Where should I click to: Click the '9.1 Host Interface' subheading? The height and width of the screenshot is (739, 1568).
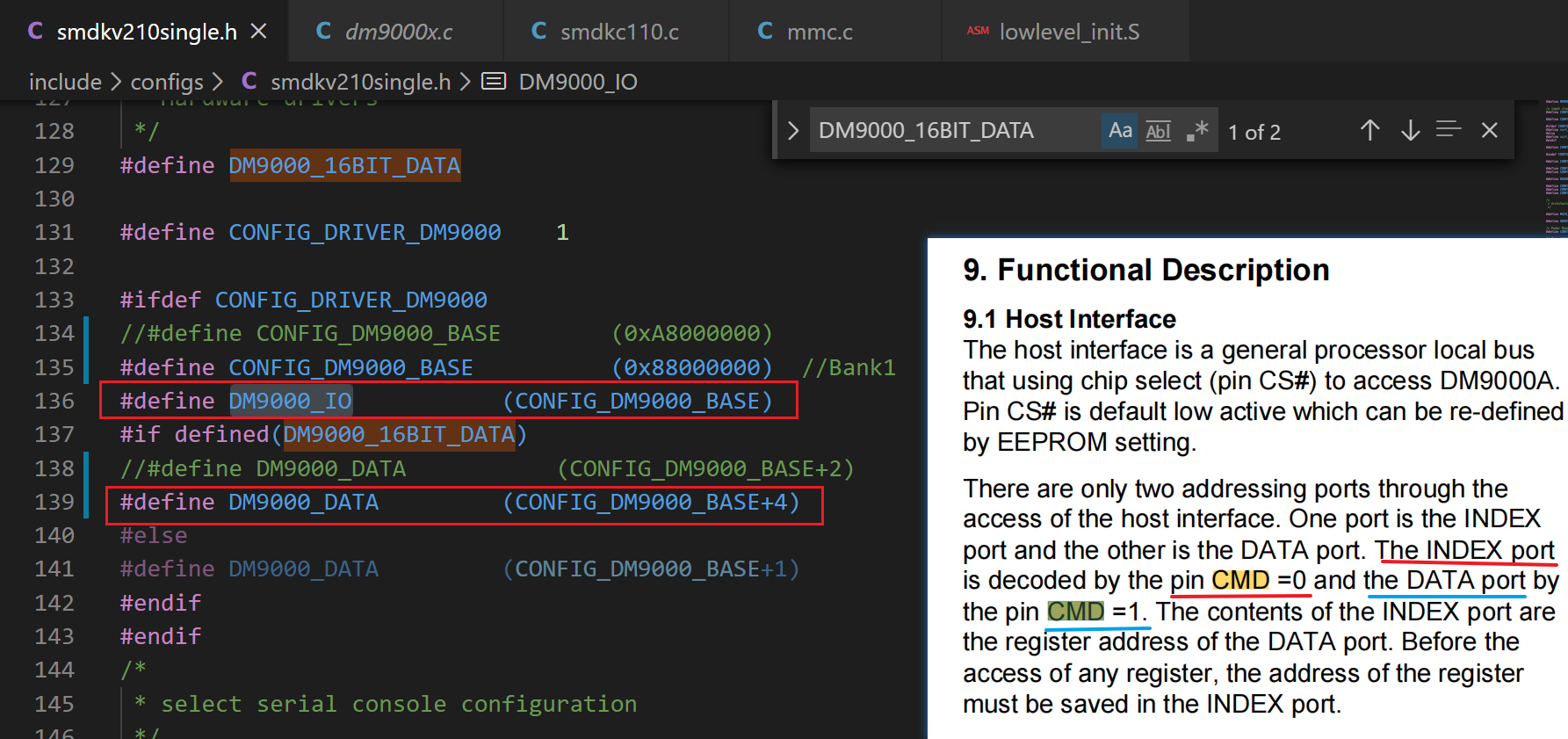(1069, 318)
